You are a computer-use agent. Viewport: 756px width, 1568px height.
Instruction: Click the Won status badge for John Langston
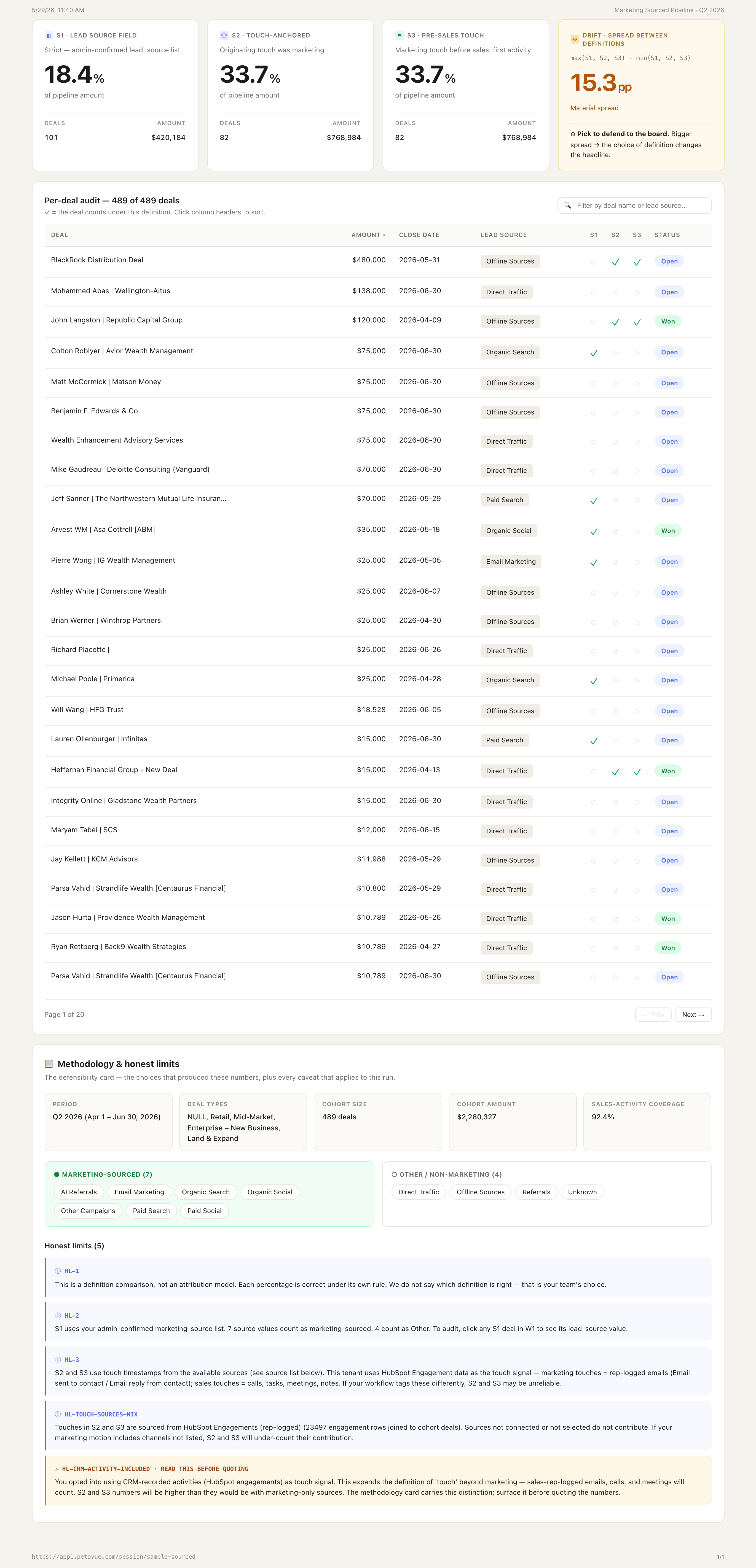(668, 321)
